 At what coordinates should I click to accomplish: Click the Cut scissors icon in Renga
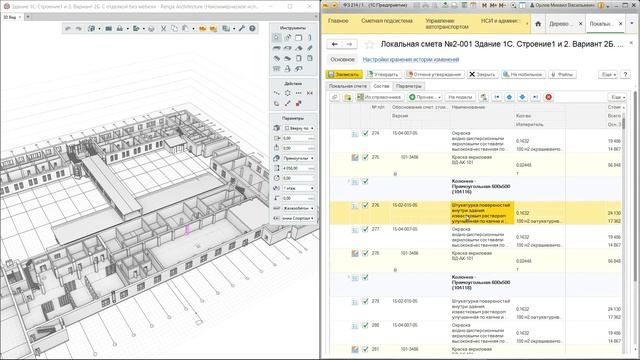pos(163,29)
